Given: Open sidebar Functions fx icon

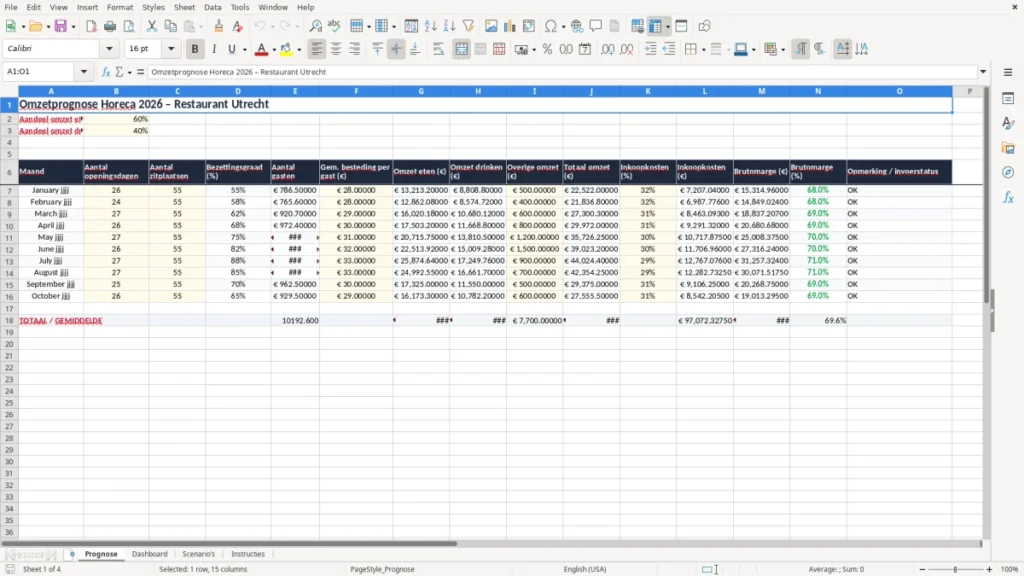Looking at the screenshot, I should [x=1008, y=197].
